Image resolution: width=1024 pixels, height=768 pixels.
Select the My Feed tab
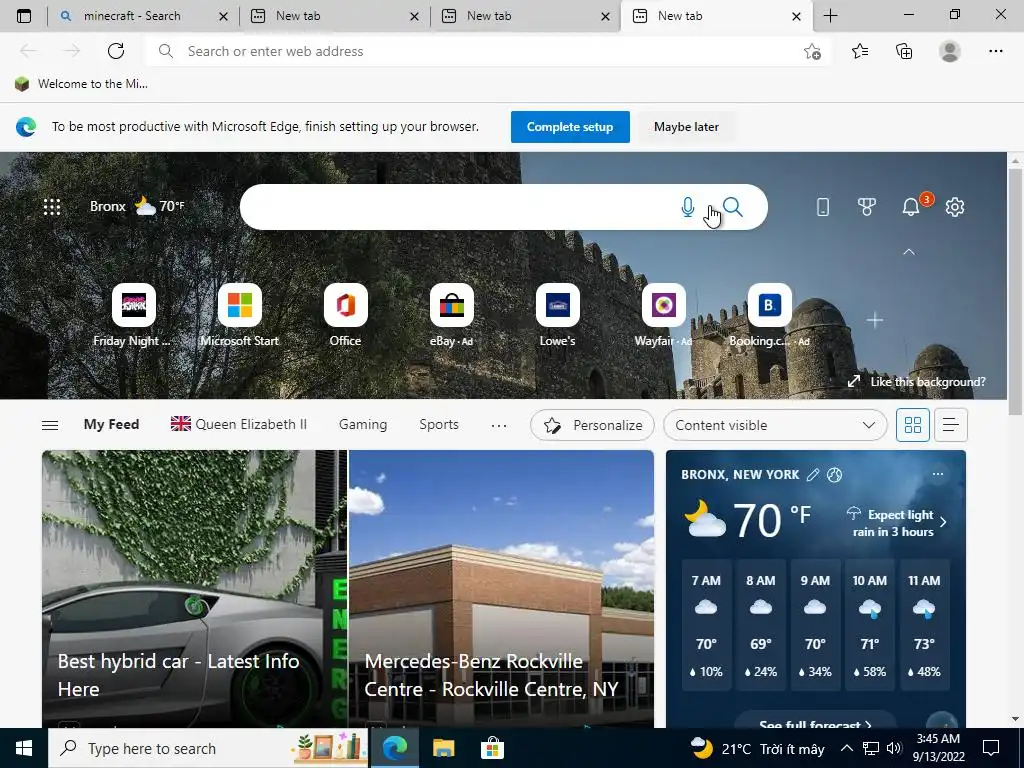pyautogui.click(x=112, y=424)
